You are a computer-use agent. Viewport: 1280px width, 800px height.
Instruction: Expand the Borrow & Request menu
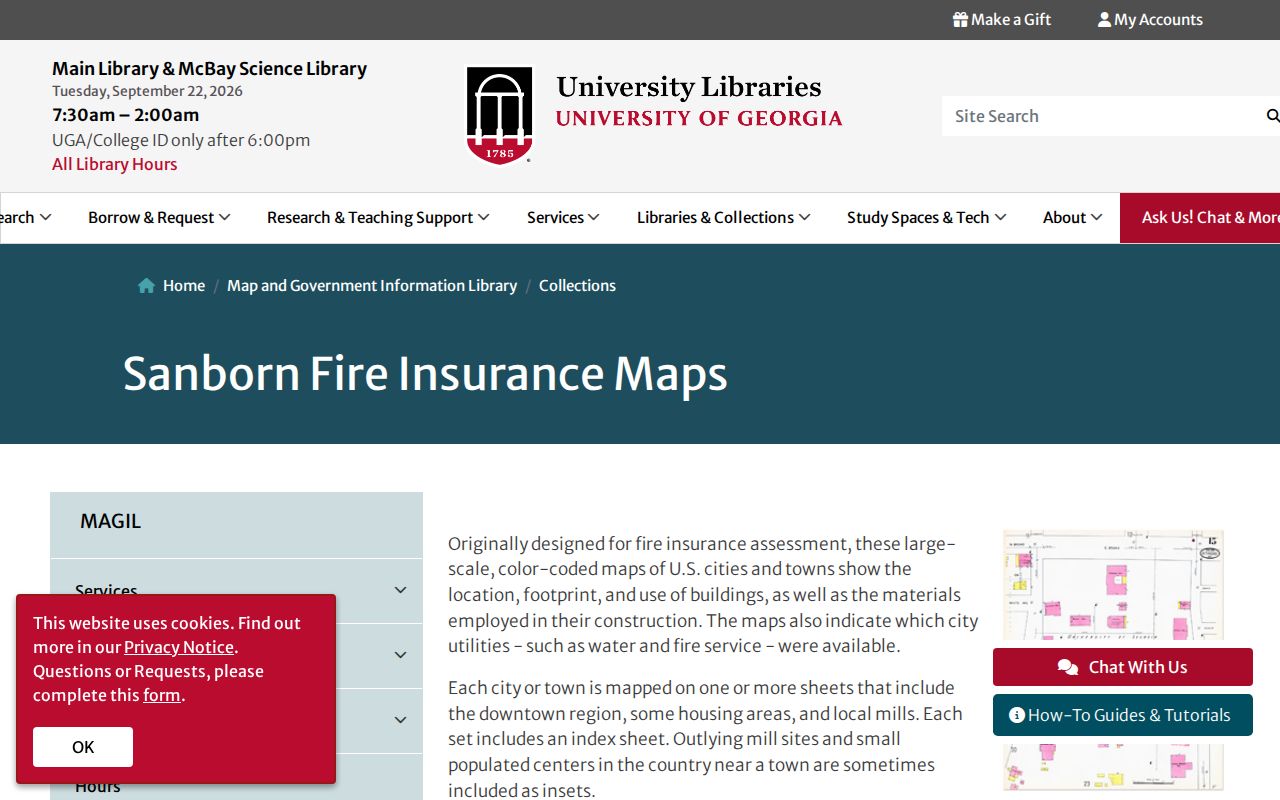point(159,217)
